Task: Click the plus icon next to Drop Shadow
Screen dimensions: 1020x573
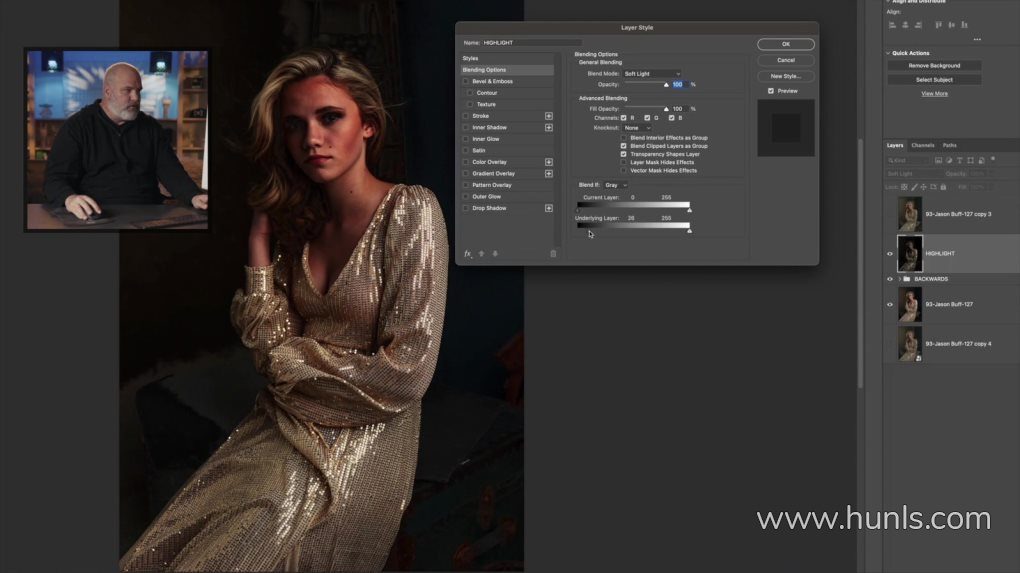Action: tap(548, 208)
